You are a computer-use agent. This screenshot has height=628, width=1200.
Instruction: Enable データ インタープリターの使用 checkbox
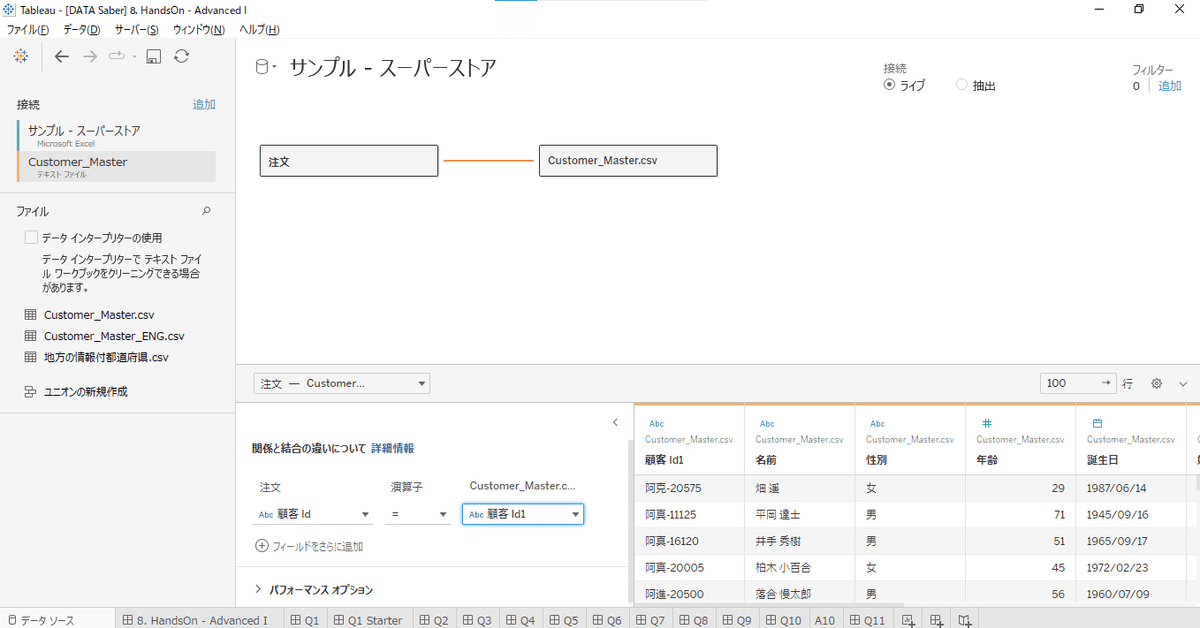pos(31,238)
